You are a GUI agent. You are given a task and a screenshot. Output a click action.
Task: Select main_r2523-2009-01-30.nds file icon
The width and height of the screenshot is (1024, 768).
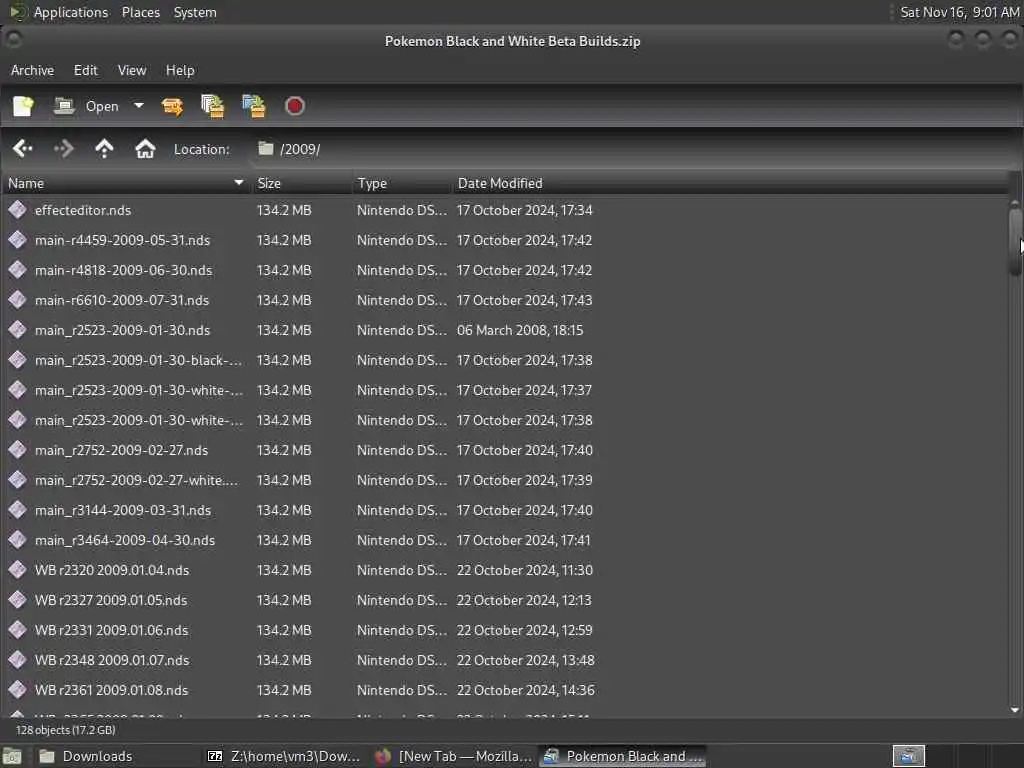click(x=18, y=330)
